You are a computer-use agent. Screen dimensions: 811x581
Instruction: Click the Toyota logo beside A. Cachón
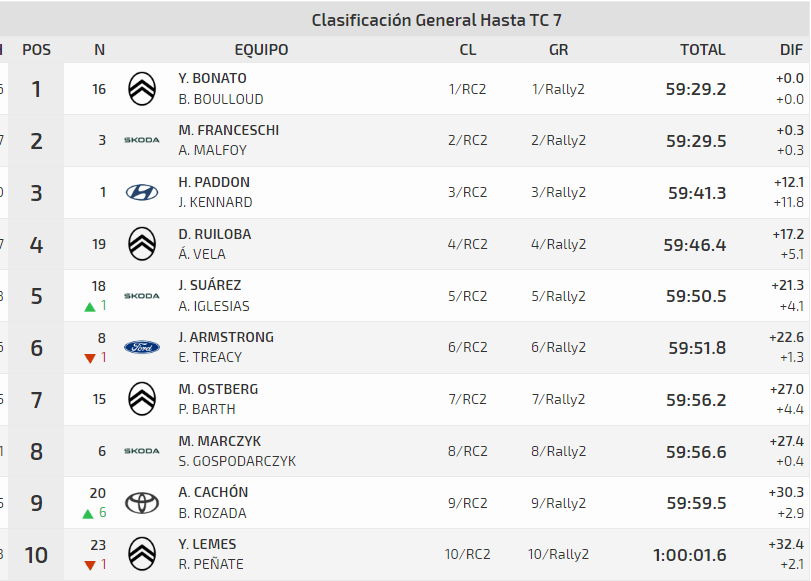coord(142,502)
